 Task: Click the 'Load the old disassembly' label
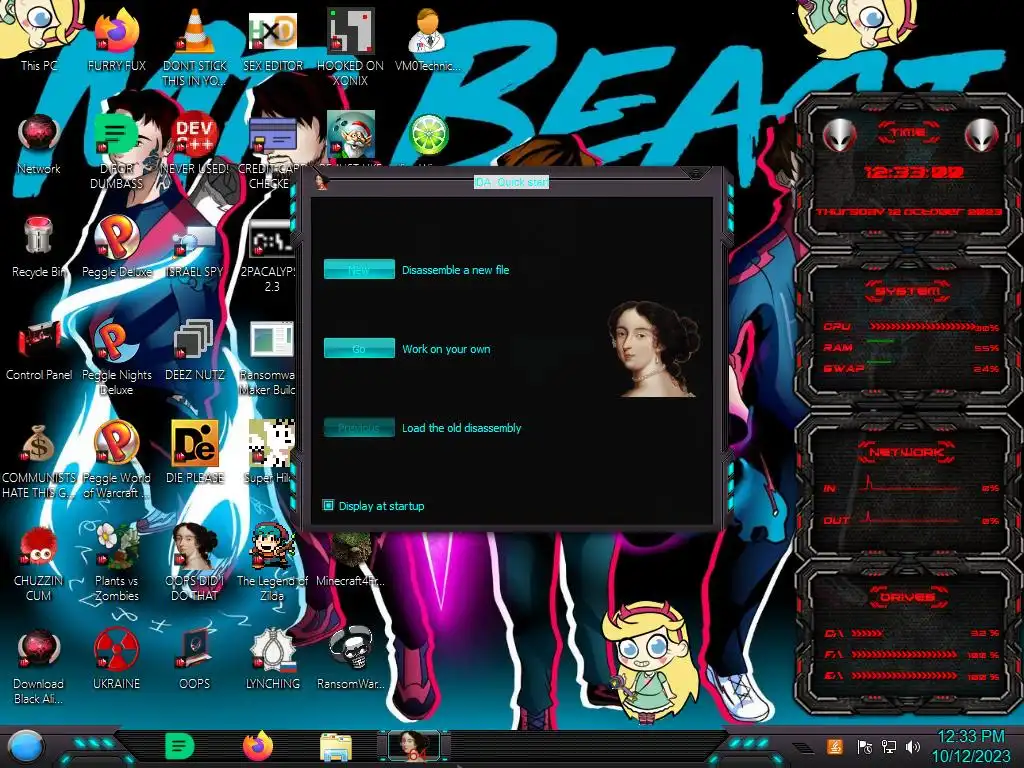pos(461,428)
